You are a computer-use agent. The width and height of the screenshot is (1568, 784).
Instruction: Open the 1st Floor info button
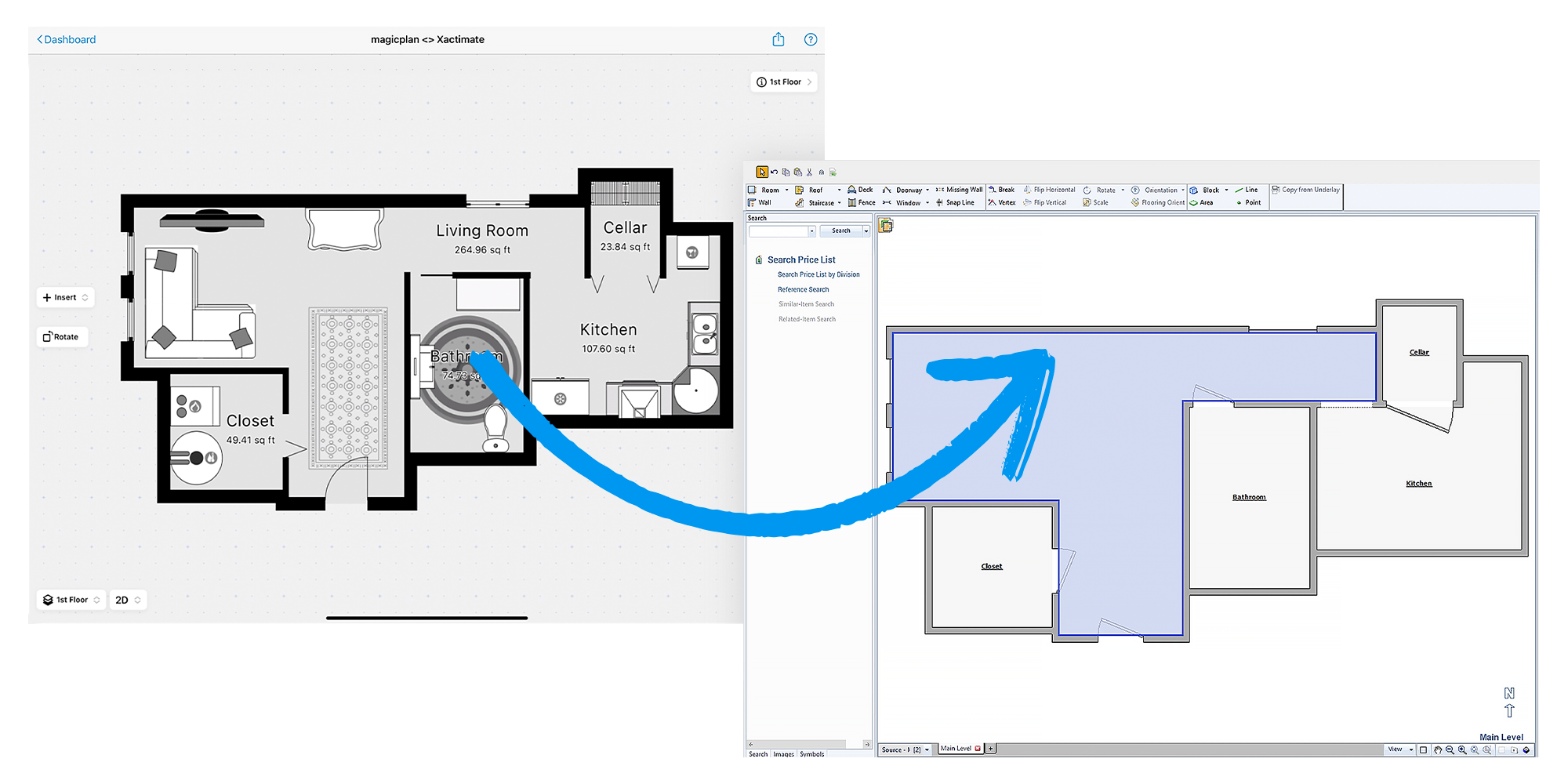point(784,82)
